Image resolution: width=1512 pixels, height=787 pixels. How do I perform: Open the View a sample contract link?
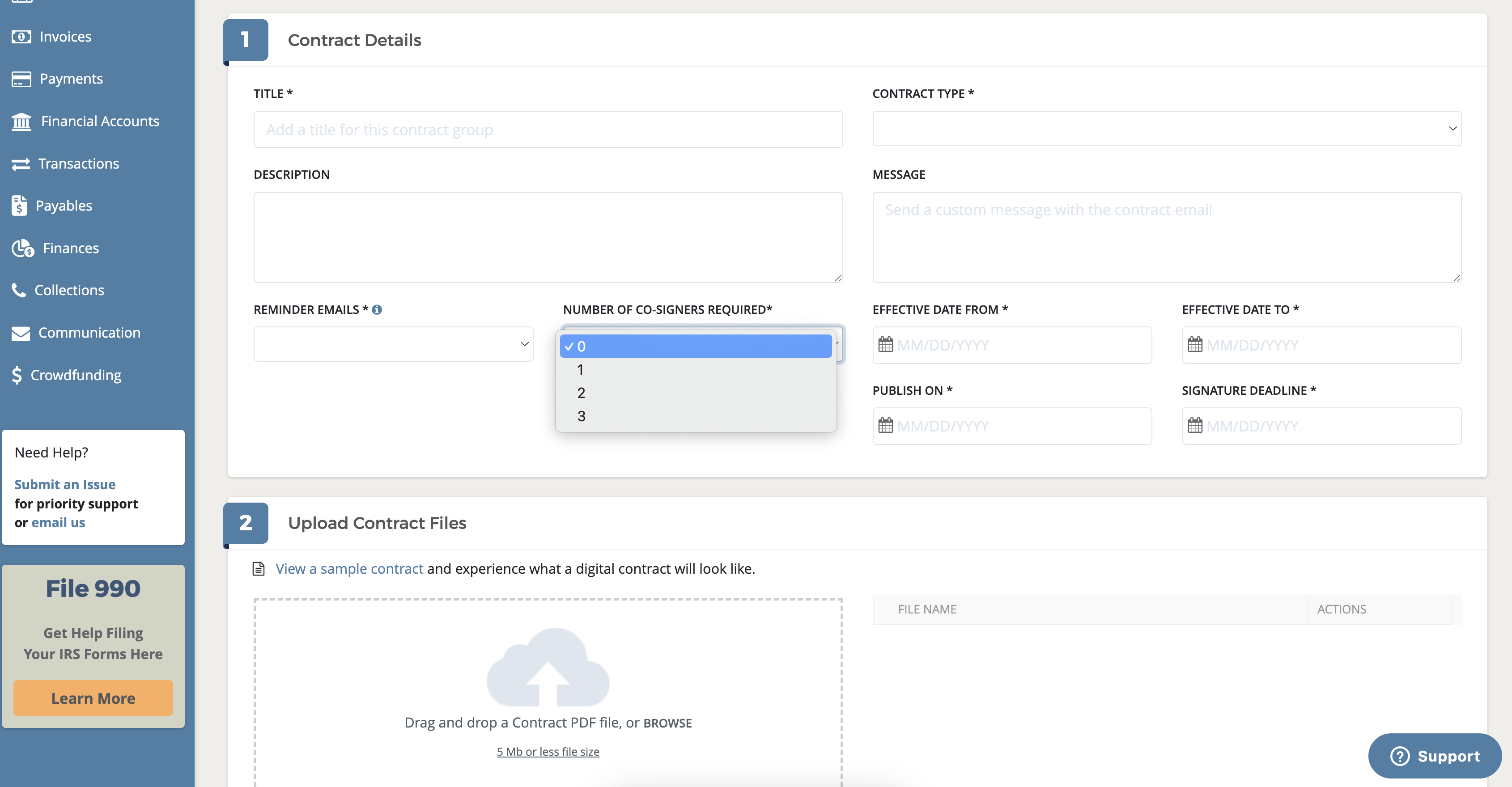[x=348, y=569]
